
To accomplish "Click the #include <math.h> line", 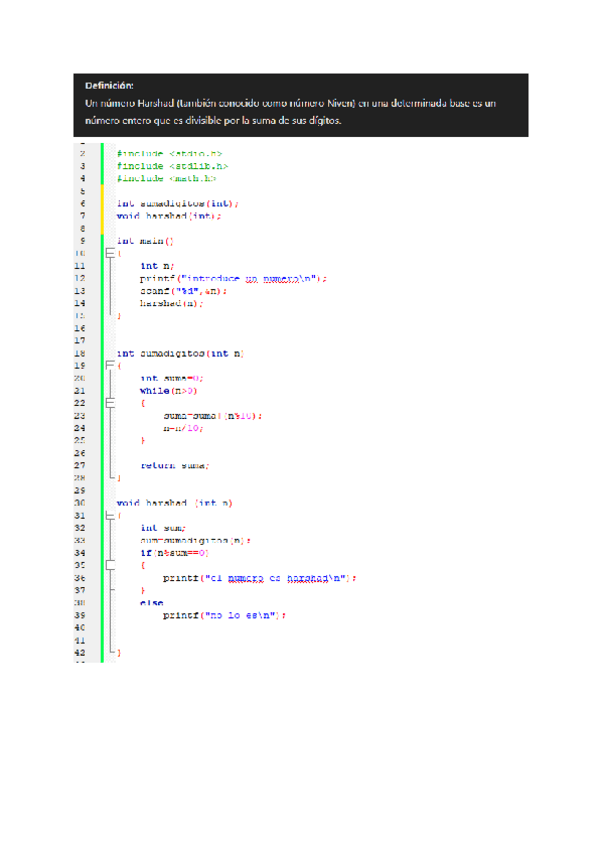I will coord(166,178).
